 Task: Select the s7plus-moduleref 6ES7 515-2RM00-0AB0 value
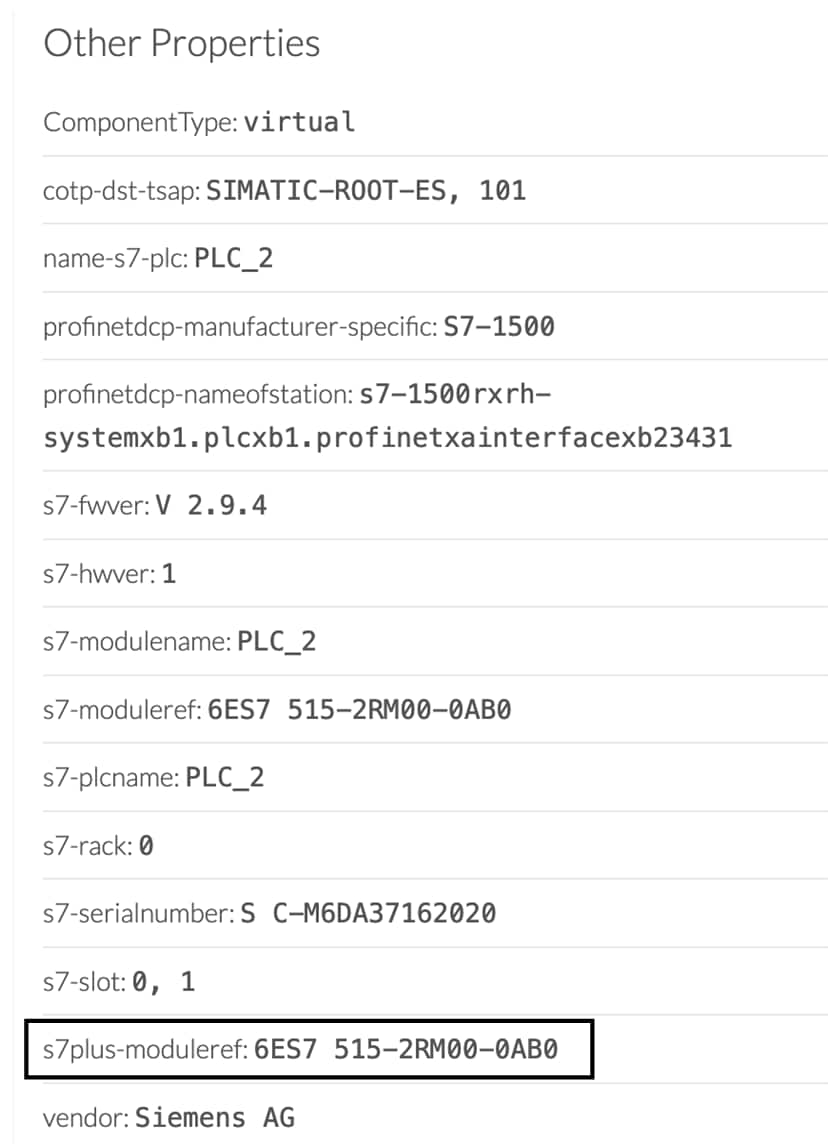406,1049
